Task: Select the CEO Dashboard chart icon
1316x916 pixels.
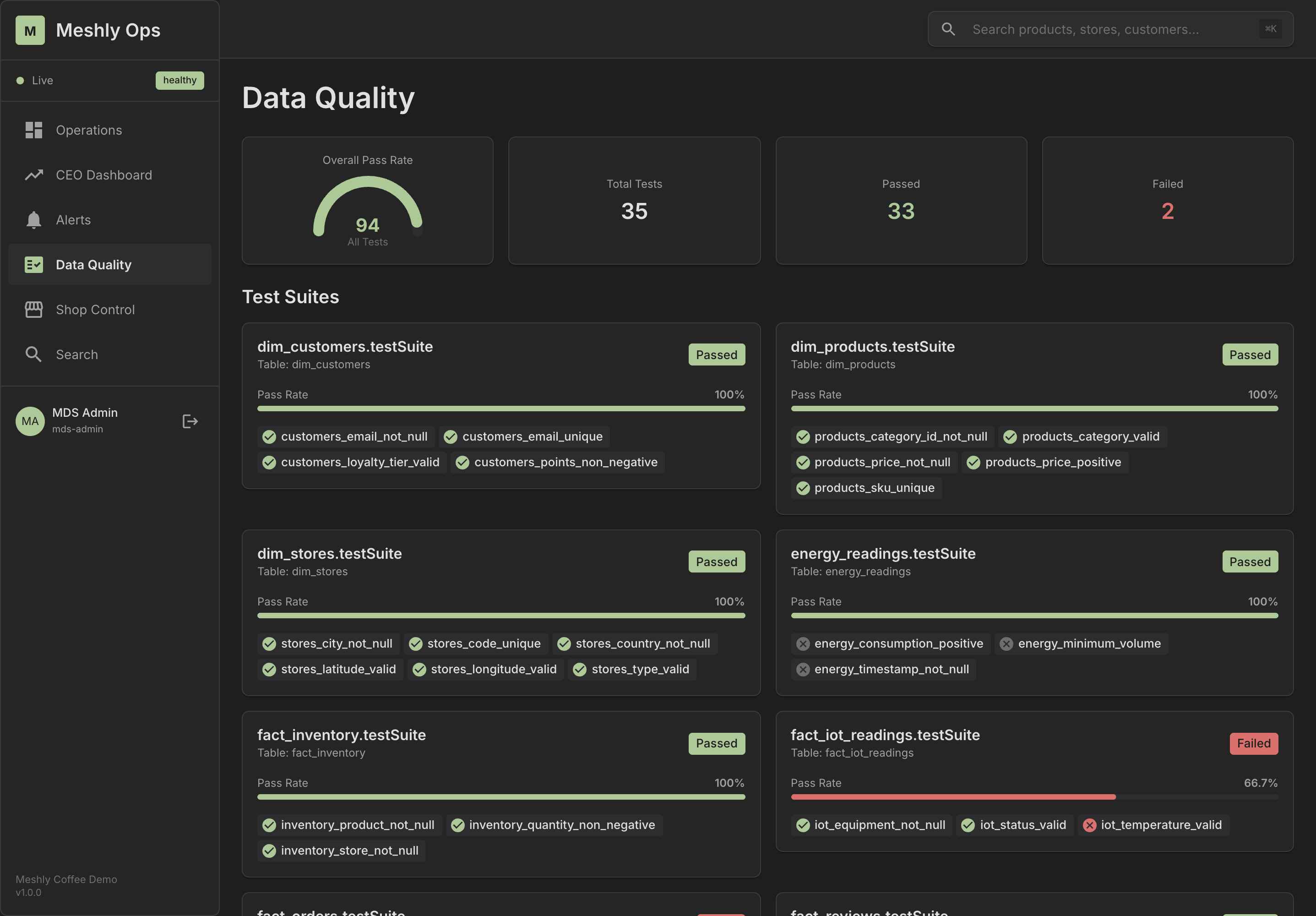Action: pos(34,175)
